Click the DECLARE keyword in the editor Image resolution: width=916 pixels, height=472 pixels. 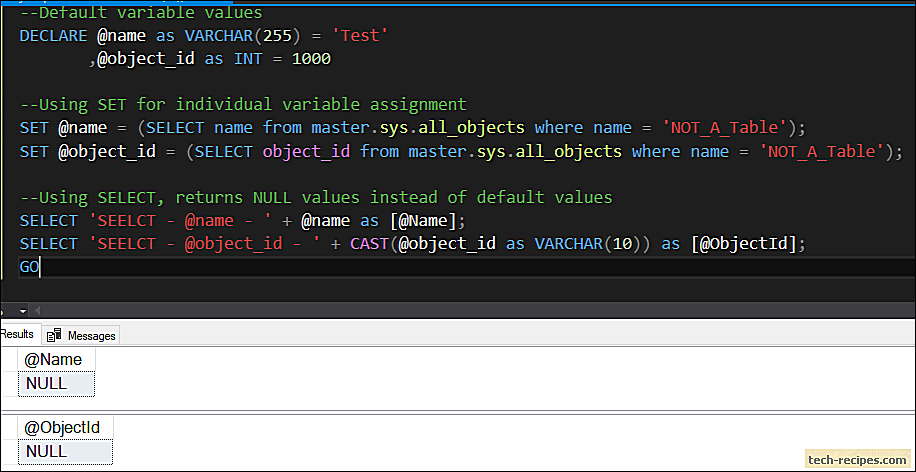(x=53, y=36)
